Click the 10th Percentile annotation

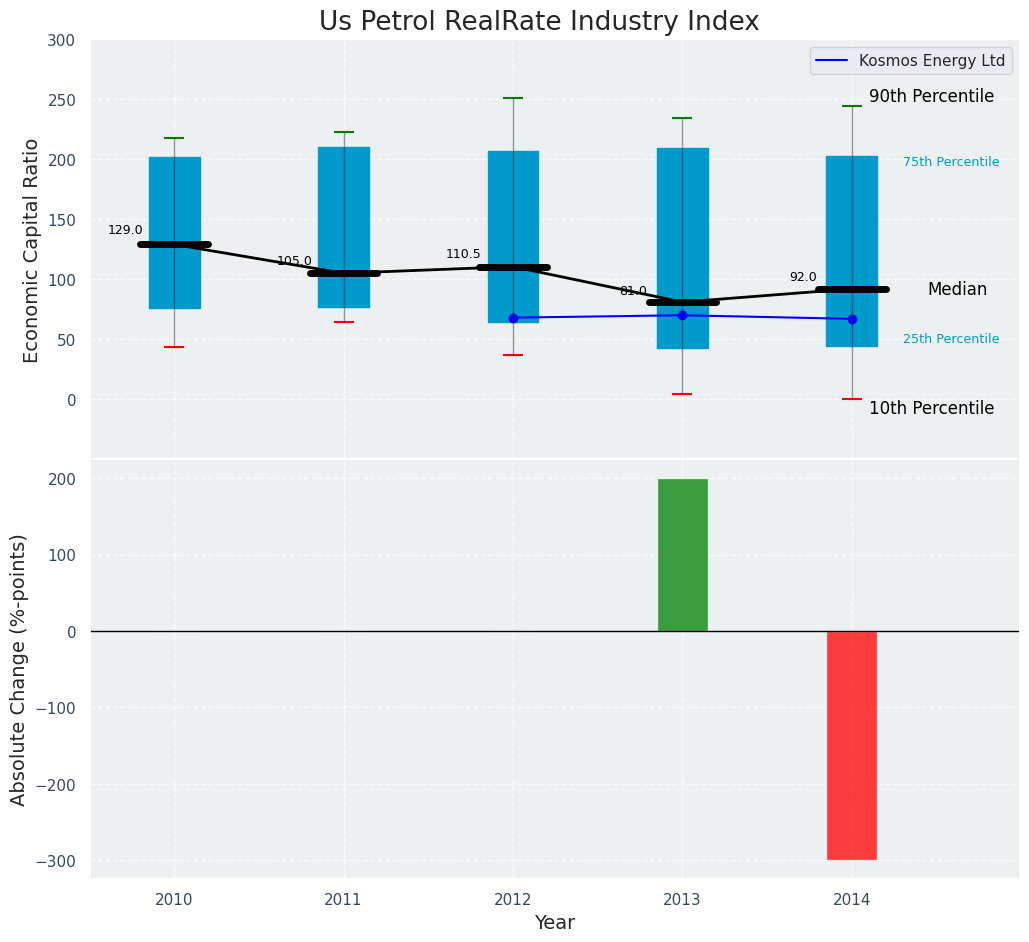[931, 408]
